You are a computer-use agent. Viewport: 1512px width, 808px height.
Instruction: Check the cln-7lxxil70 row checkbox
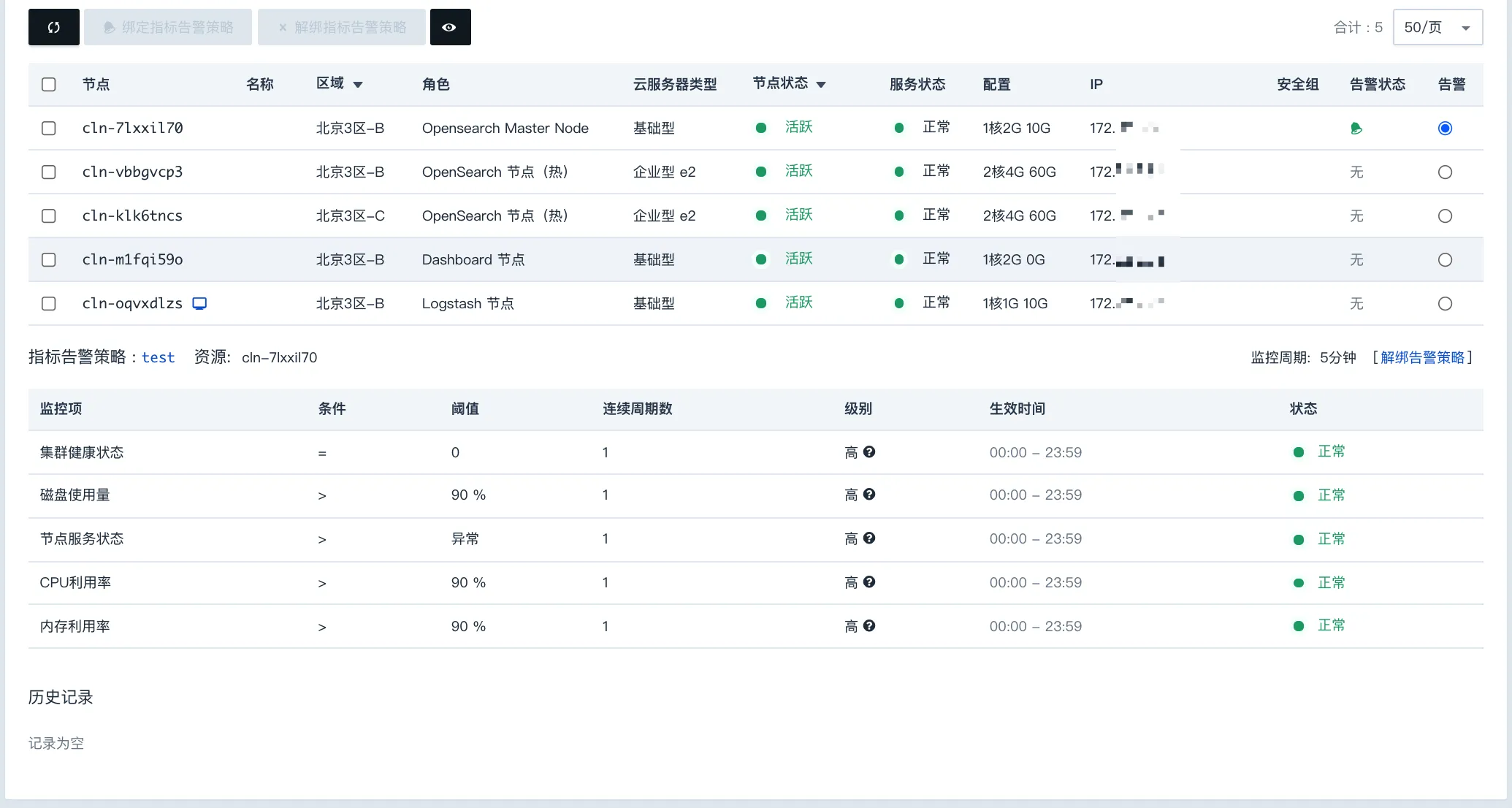(49, 128)
